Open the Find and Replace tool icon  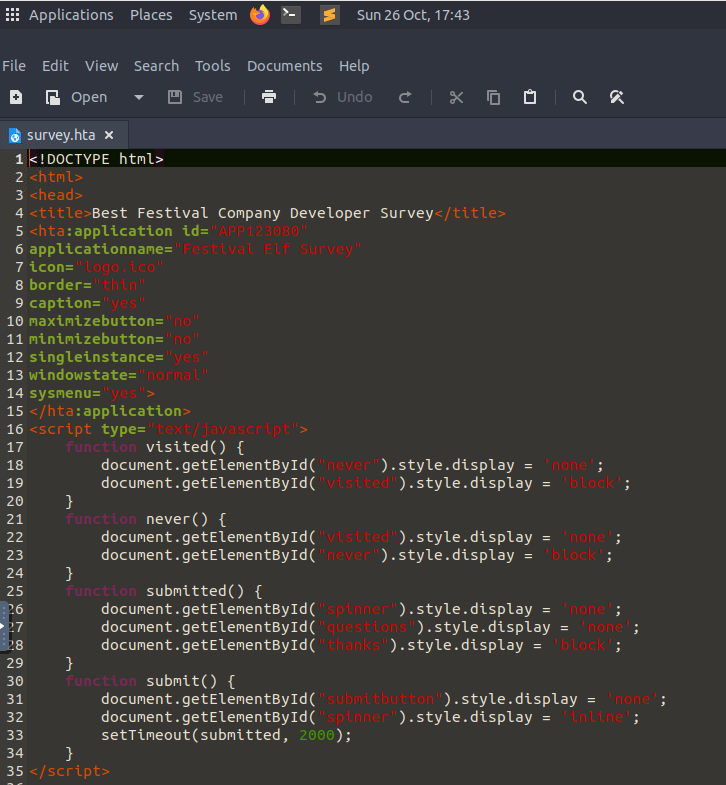(x=616, y=97)
